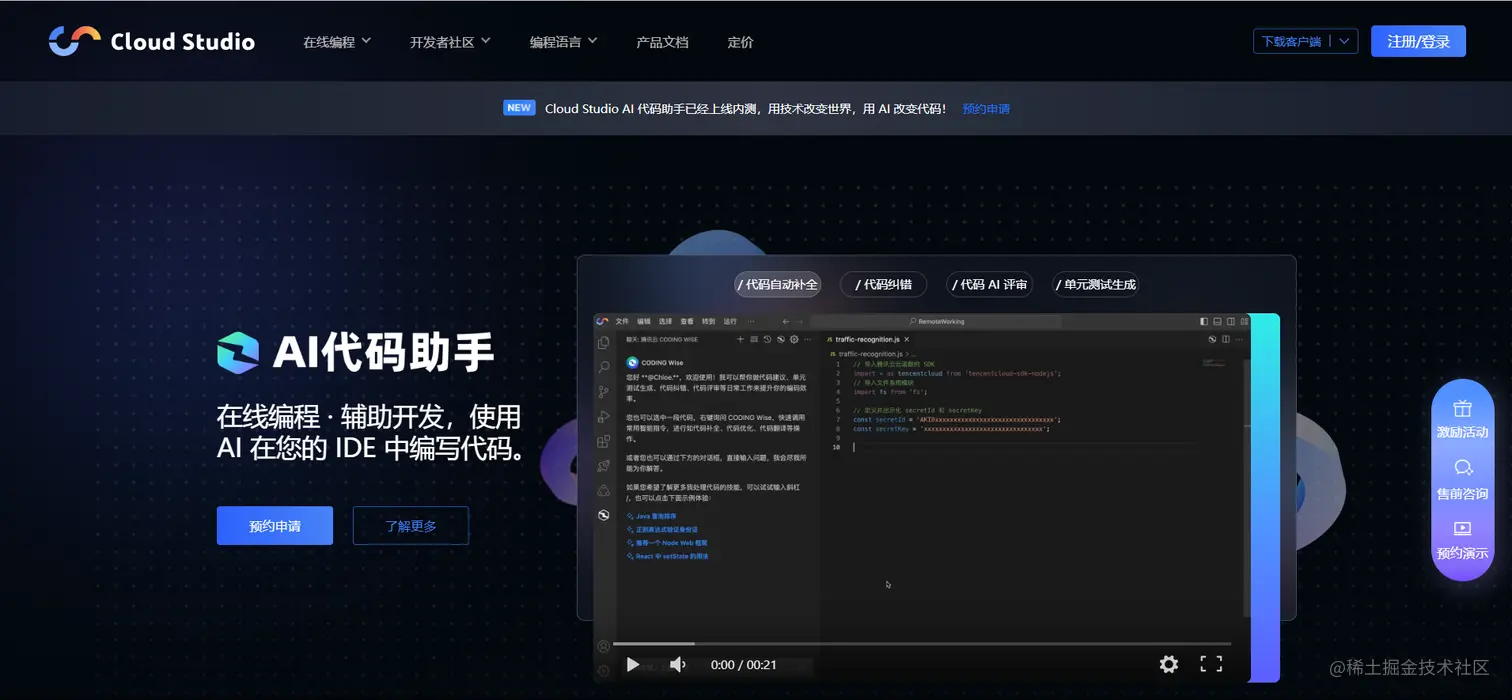1512x700 pixels.
Task: Select the Run and Debug sidebar icon
Action: coord(602,415)
